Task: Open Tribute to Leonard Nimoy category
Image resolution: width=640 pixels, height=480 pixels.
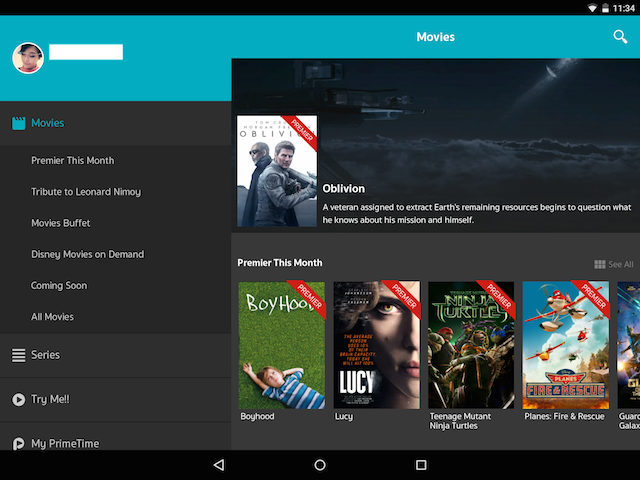Action: pos(85,192)
